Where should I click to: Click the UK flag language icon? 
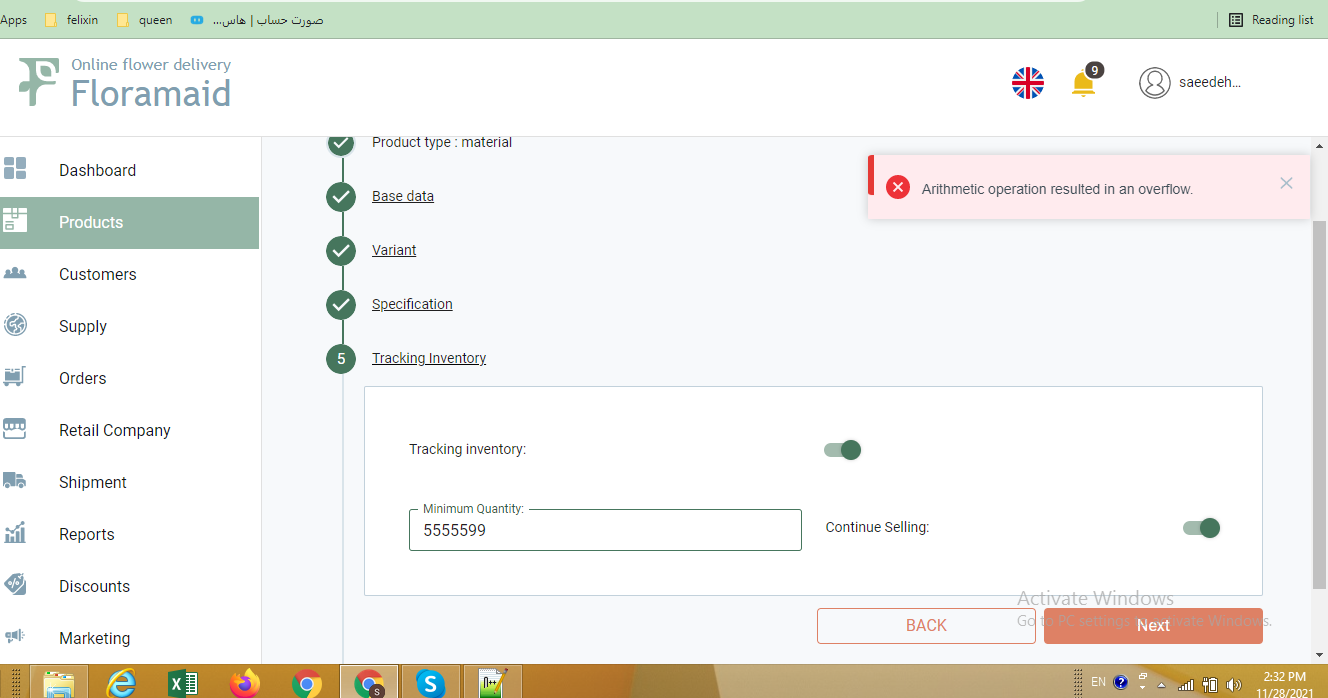pos(1027,83)
